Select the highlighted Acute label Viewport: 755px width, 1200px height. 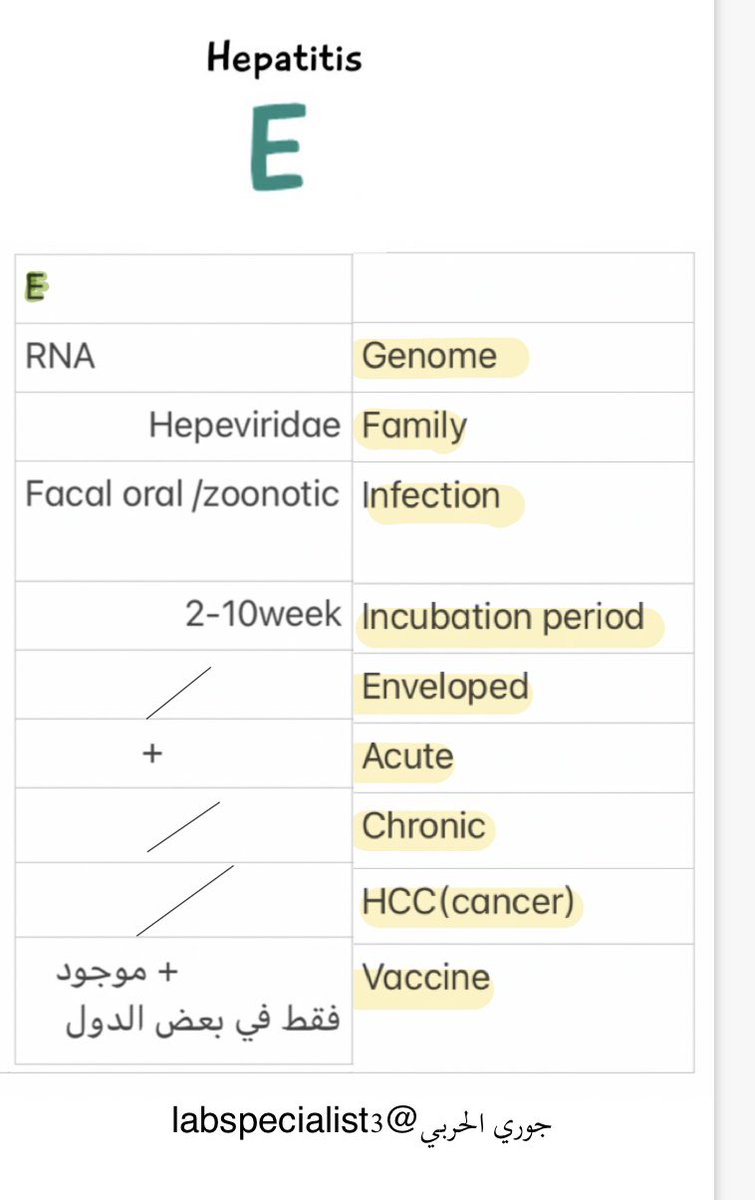(x=408, y=757)
